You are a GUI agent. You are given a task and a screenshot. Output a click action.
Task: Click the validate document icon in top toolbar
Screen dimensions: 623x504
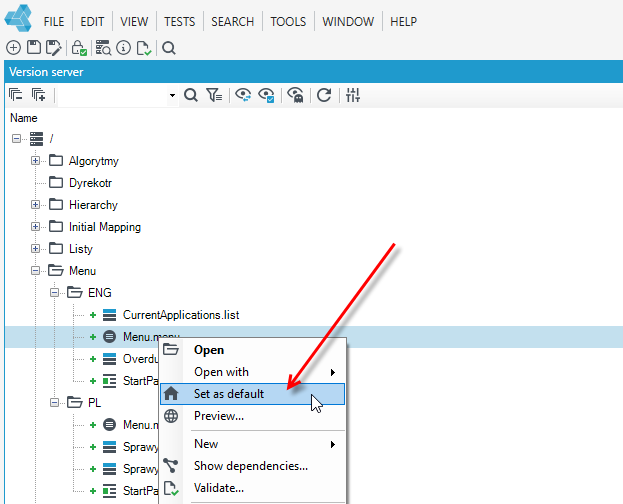(144, 48)
